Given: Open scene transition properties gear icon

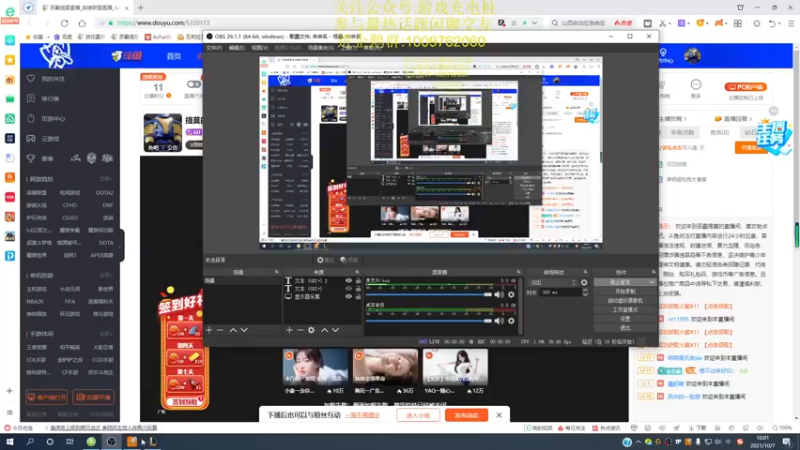Looking at the screenshot, I should coord(584,282).
